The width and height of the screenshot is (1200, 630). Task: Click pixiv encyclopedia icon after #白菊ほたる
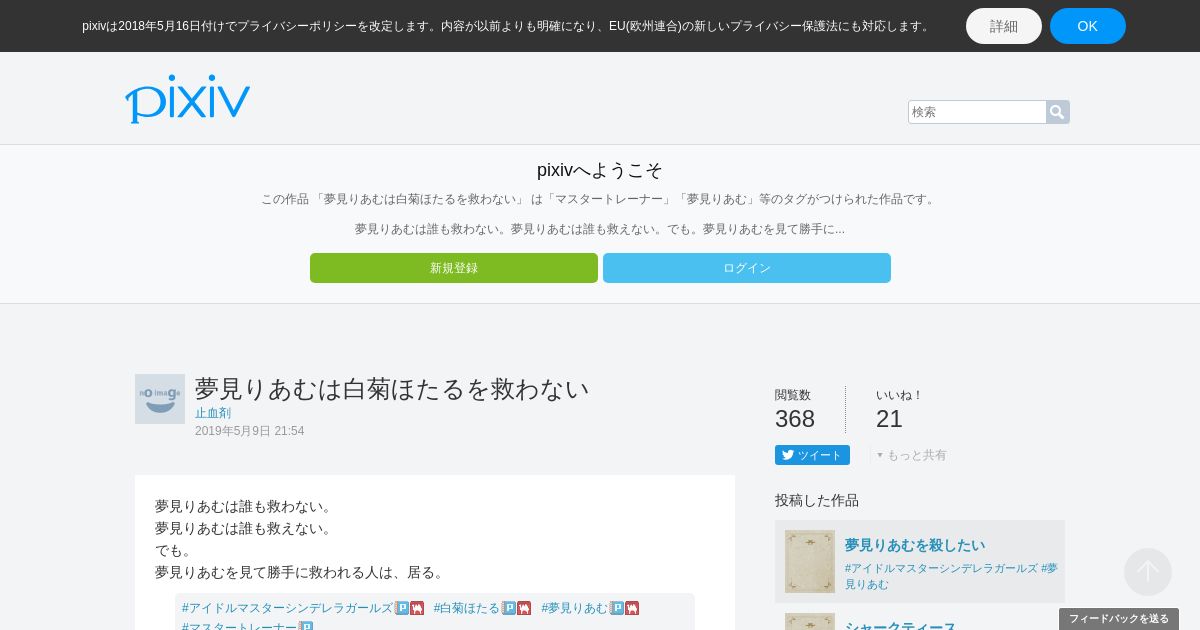(509, 608)
